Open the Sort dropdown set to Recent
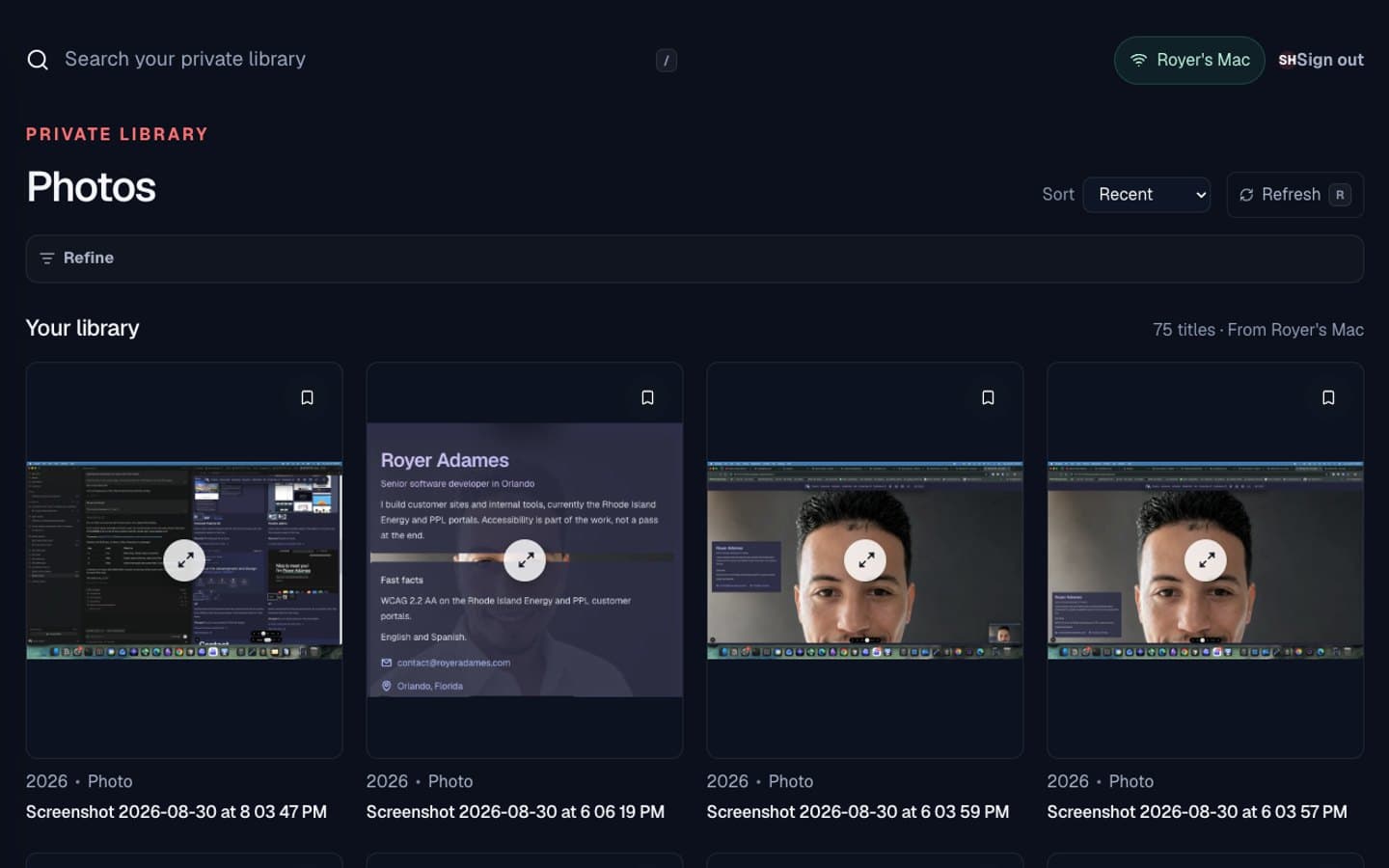This screenshot has height=868, width=1389. [1147, 195]
